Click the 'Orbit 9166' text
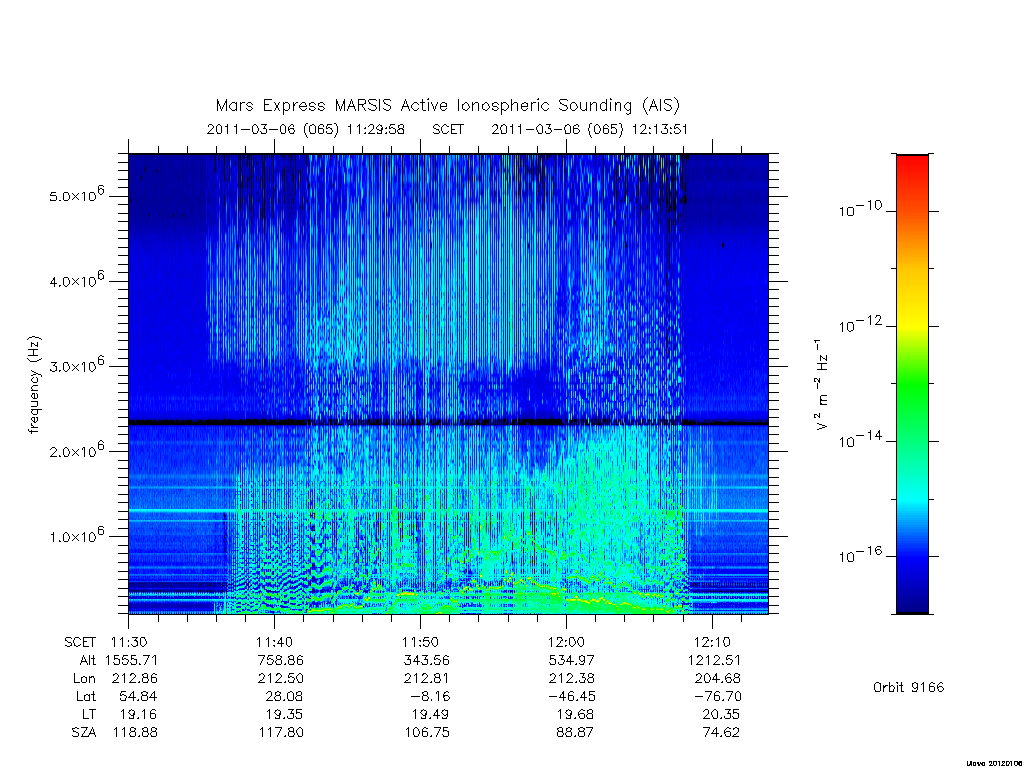Image resolution: width=1024 pixels, height=768 pixels. click(908, 687)
